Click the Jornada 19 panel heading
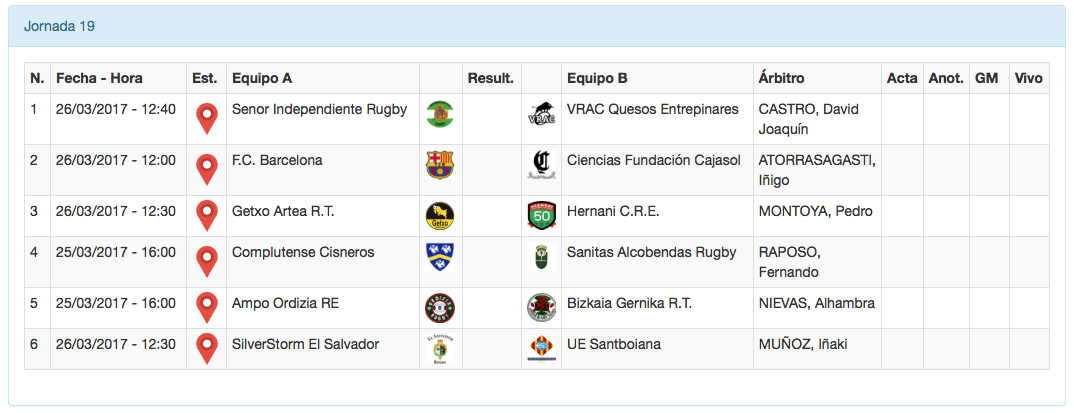 (x=59, y=26)
